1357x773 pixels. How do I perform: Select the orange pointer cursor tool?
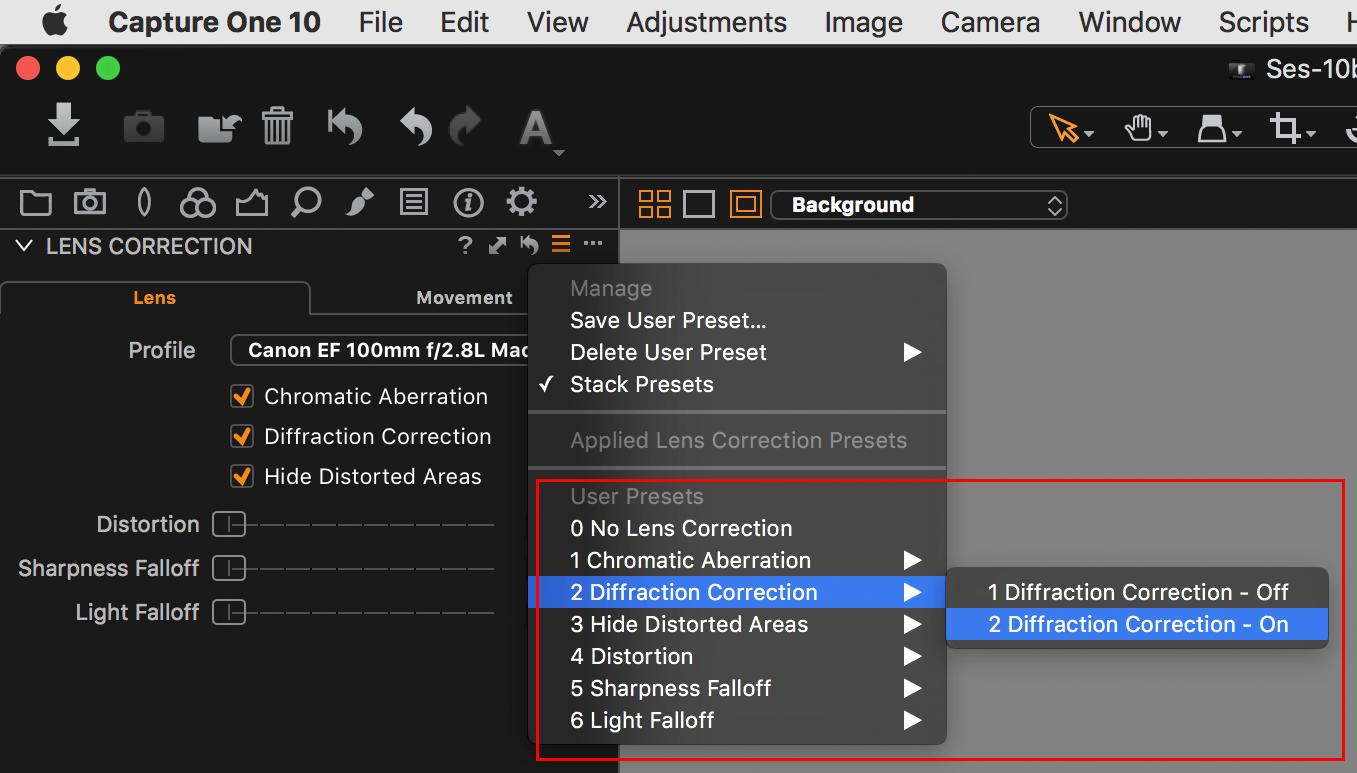click(x=1069, y=129)
